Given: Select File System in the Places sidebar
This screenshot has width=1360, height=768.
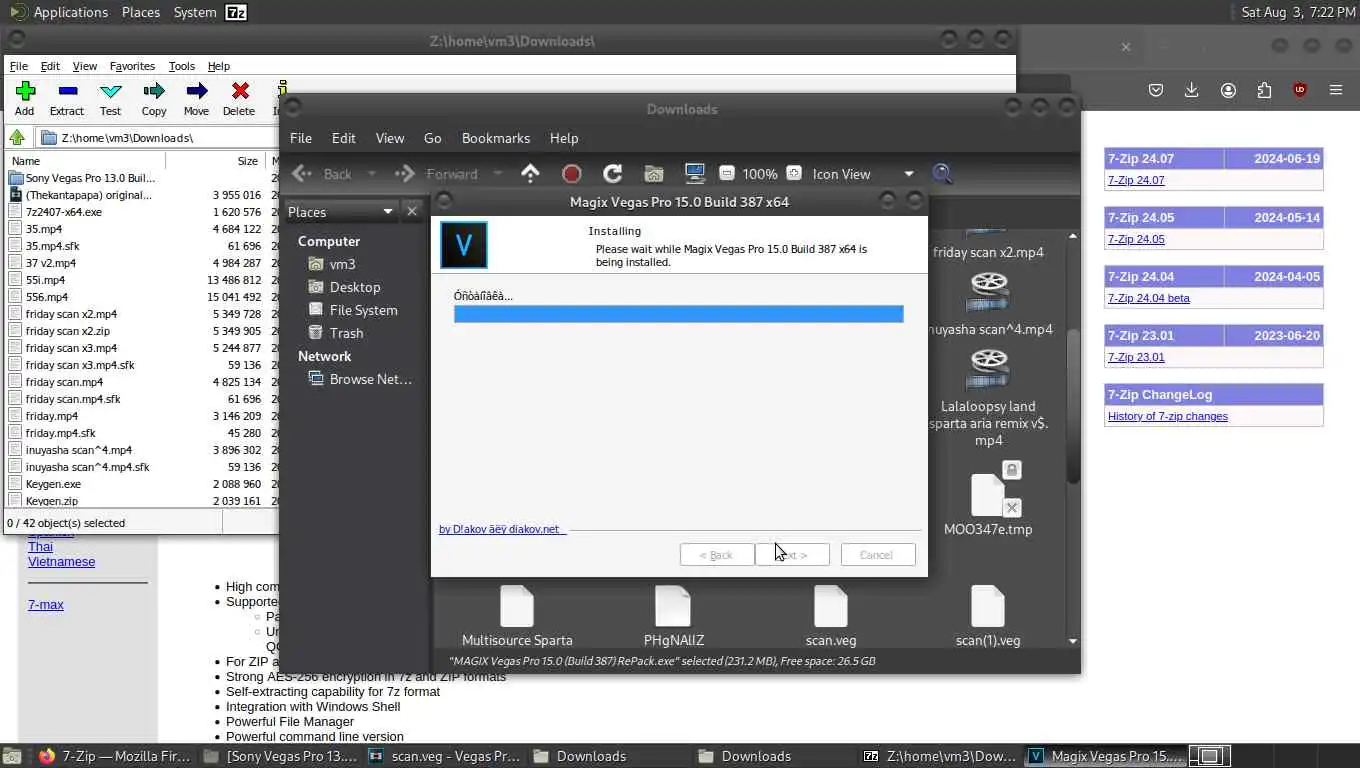Looking at the screenshot, I should (x=352, y=310).
